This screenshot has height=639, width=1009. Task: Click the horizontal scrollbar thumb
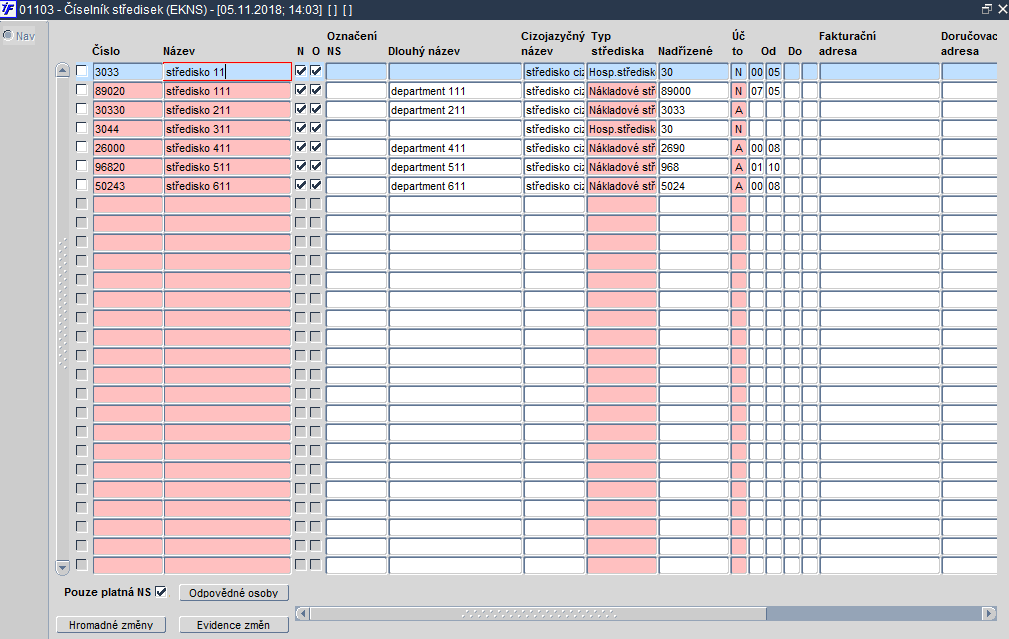[x=538, y=613]
